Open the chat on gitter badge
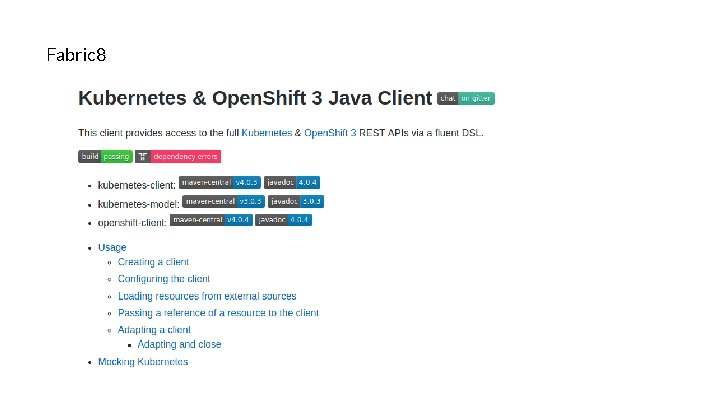720x405 pixels. 466,98
